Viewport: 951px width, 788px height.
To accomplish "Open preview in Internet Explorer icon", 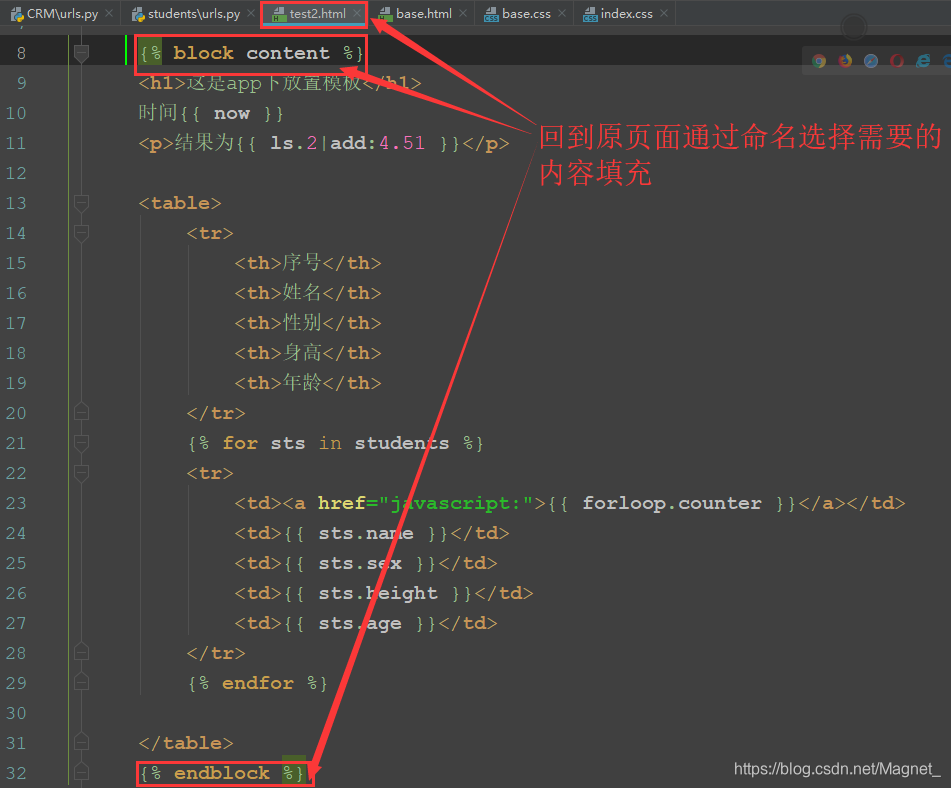I will pyautogui.click(x=923, y=61).
